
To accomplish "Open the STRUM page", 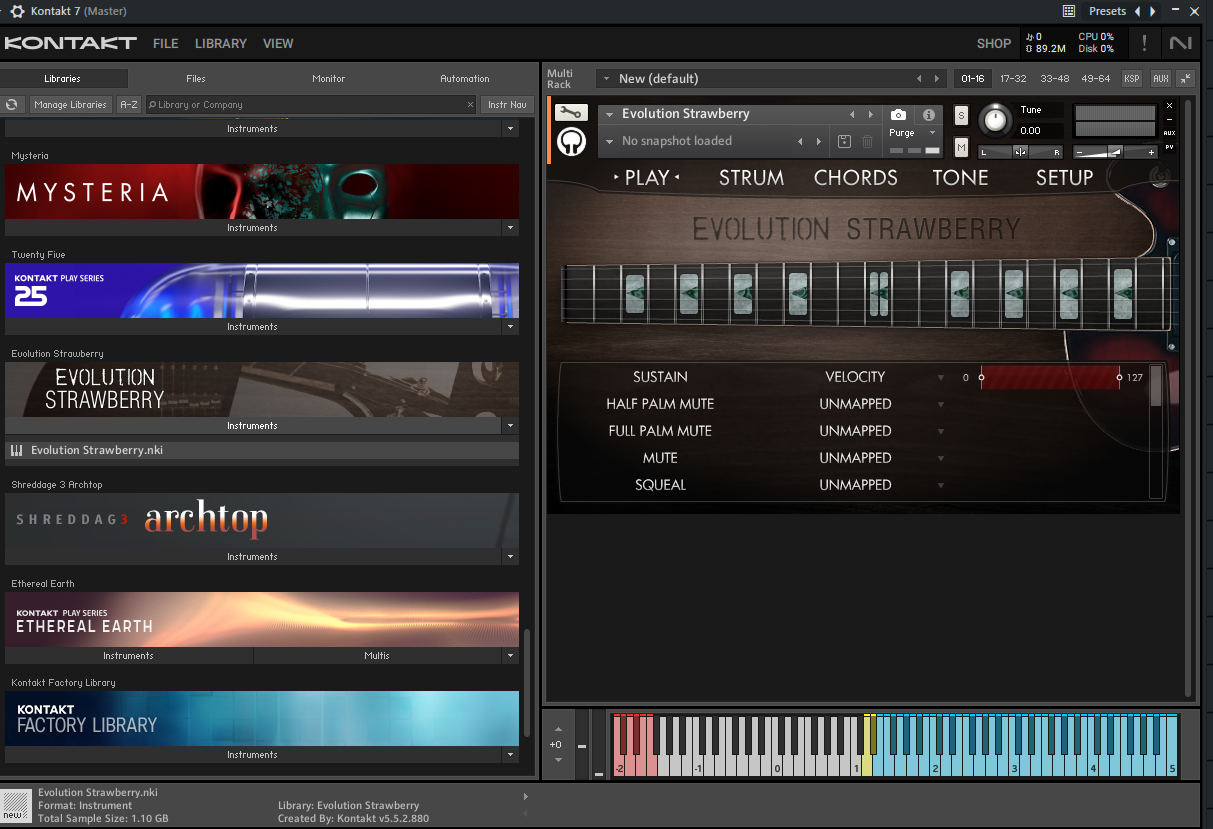I will point(751,177).
